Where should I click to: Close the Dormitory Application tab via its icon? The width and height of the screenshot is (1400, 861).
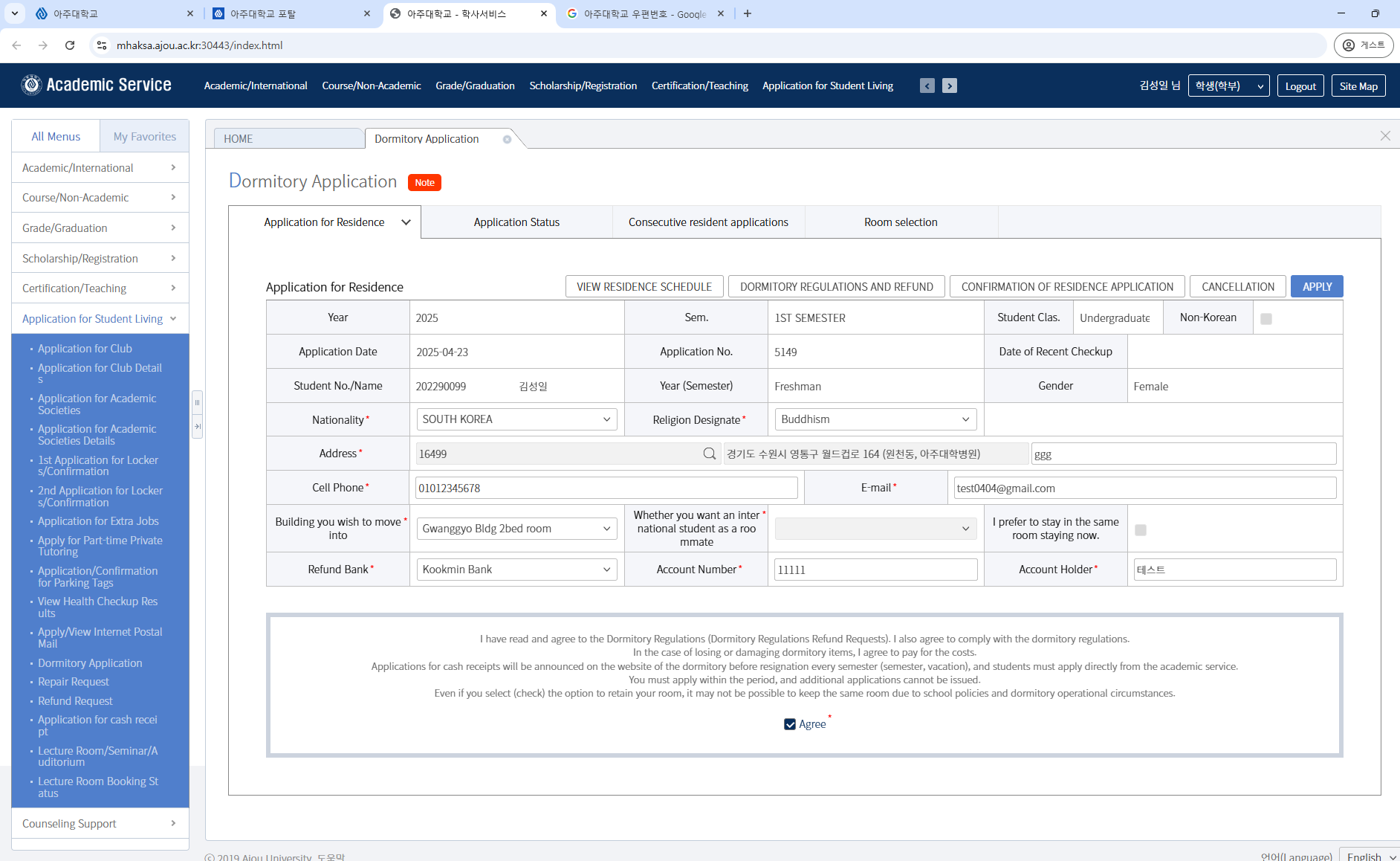(507, 139)
